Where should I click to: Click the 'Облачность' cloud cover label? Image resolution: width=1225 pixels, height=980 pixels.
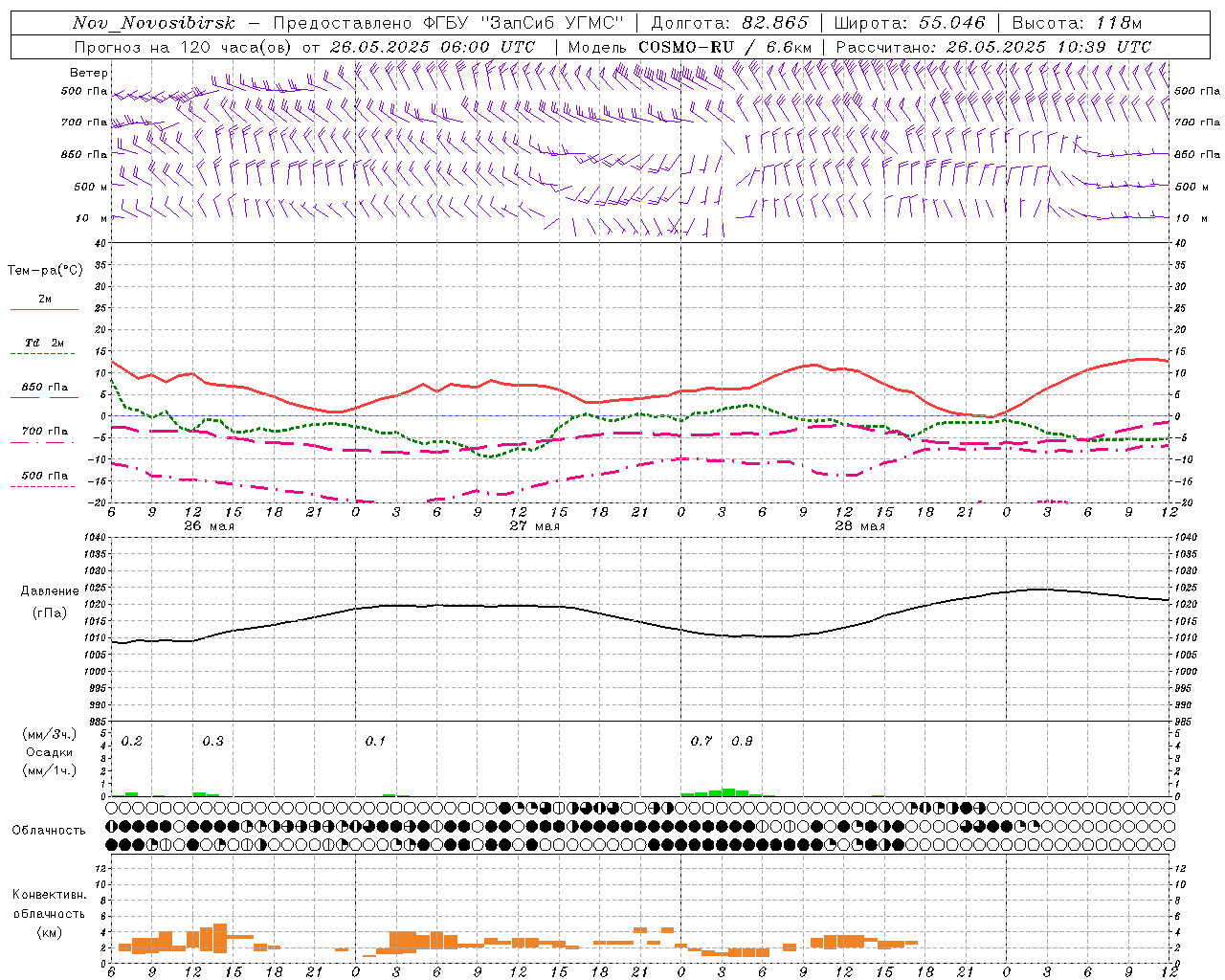(49, 831)
